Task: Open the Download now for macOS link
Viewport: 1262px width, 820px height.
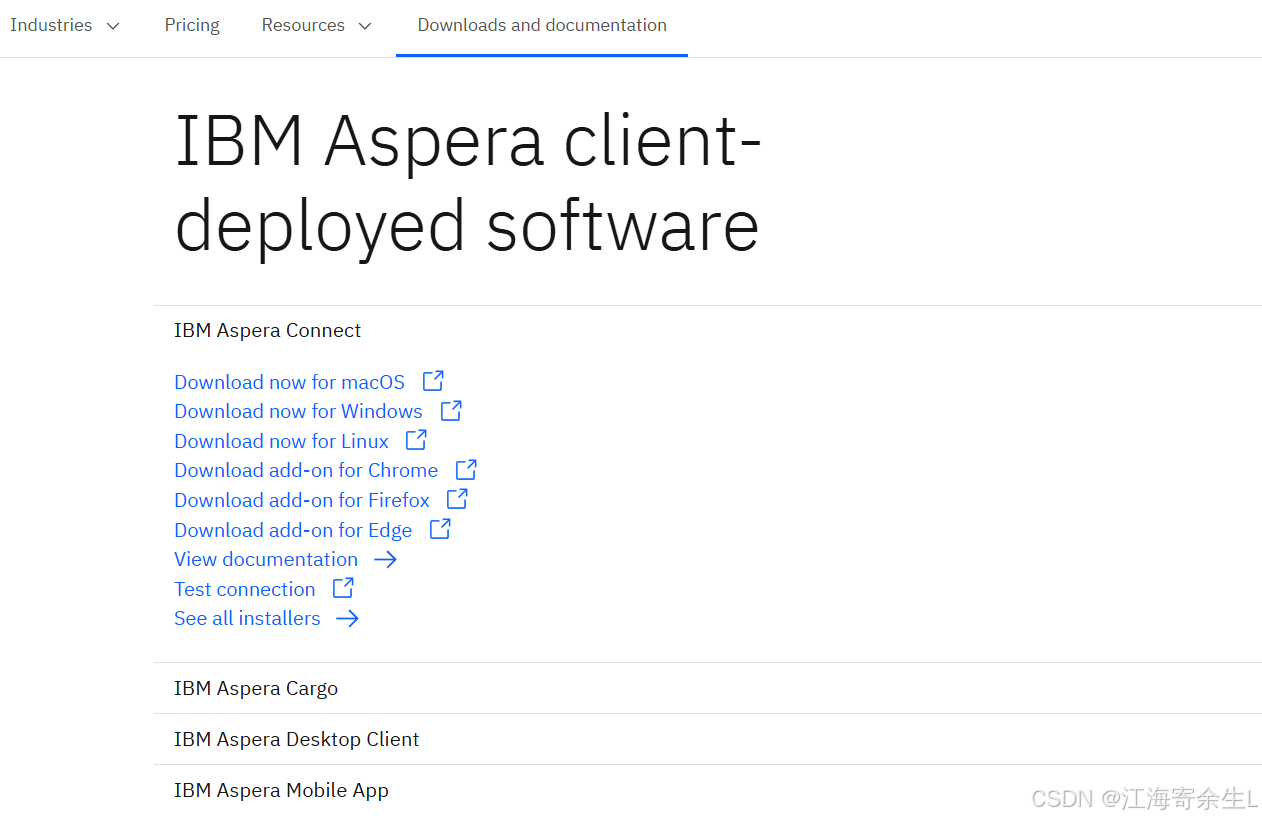Action: pos(289,381)
